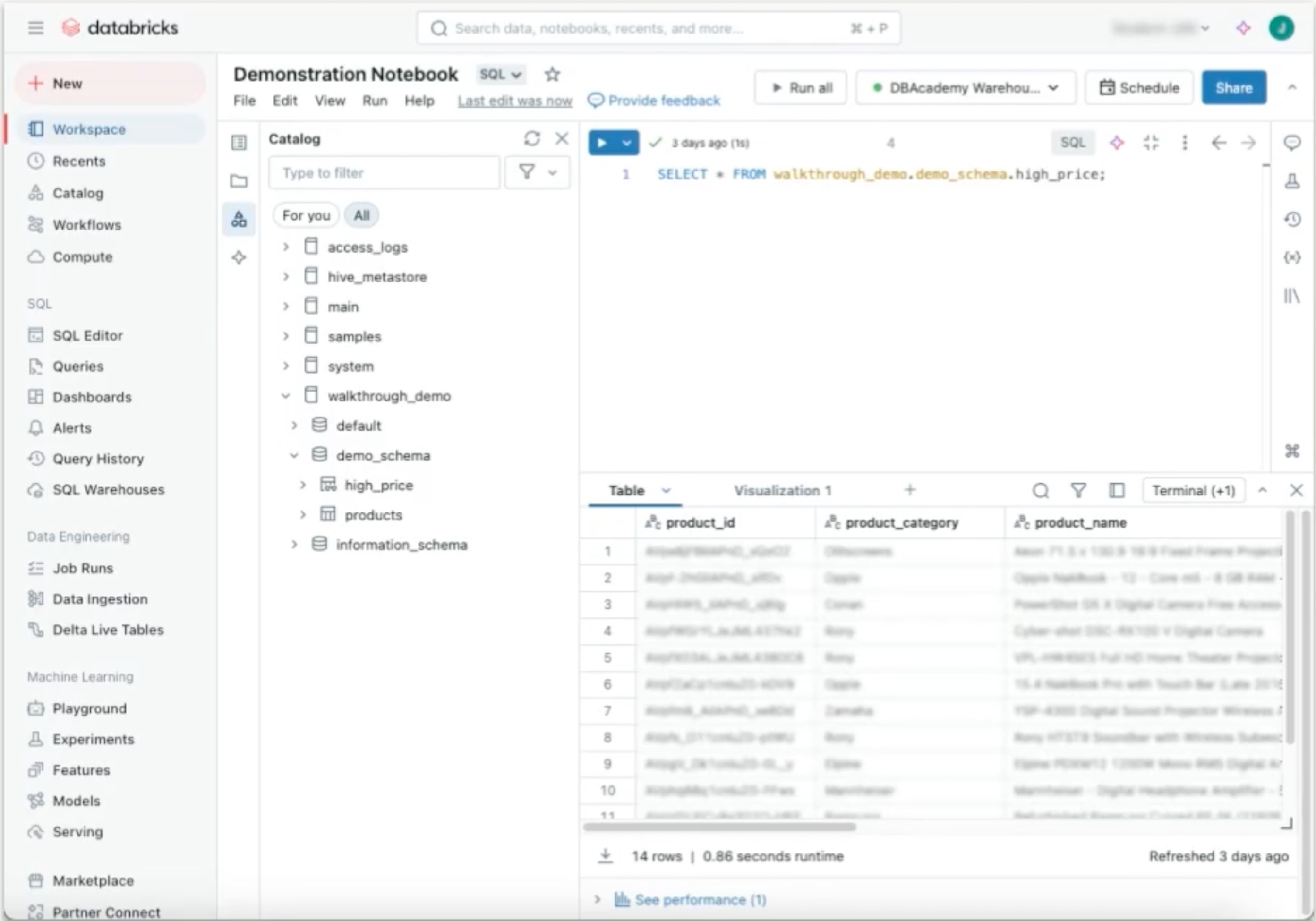Click the cell Assistant sparkle icon
Viewport: 1316px width, 921px height.
[1117, 143]
